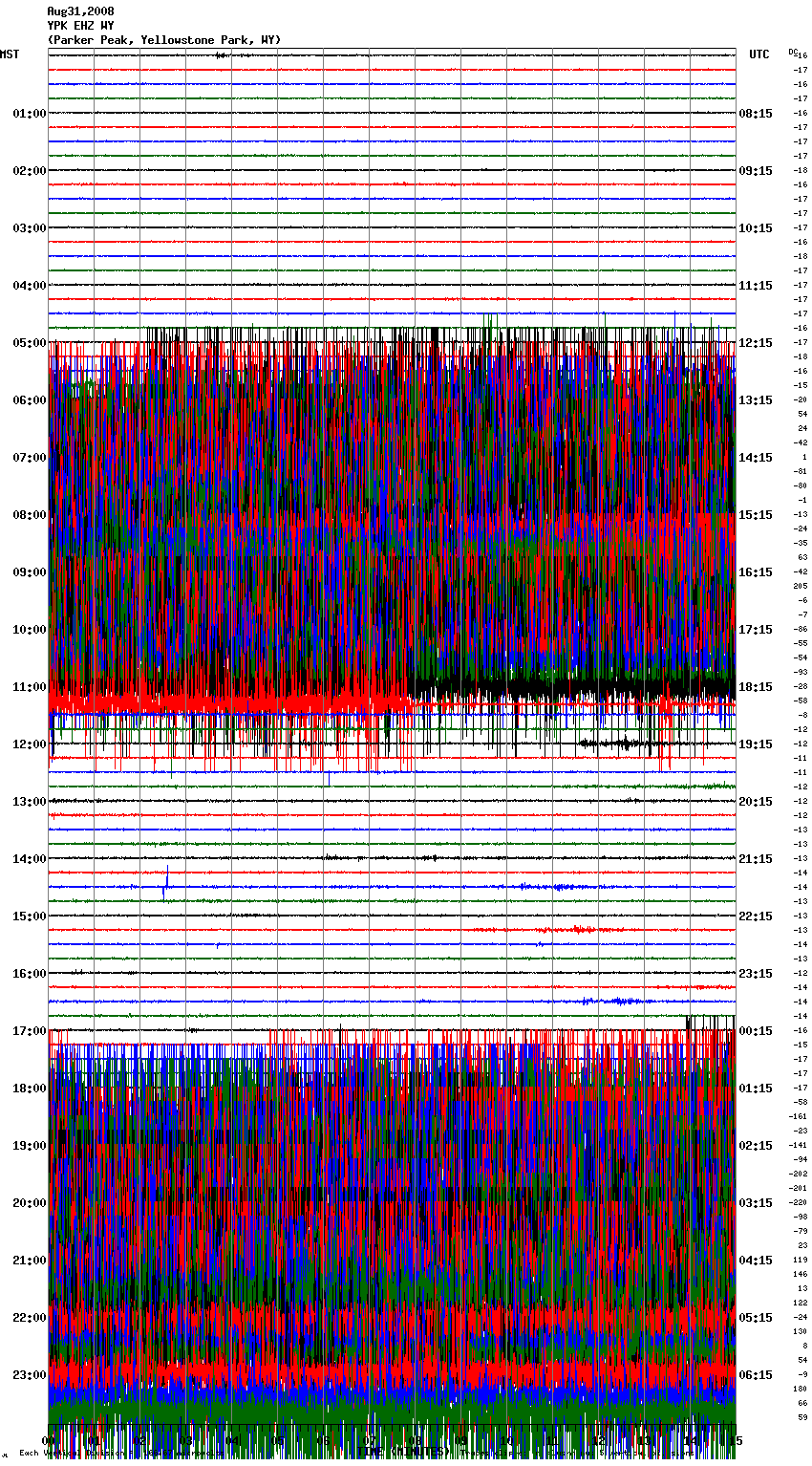
Task: Select the 20:00 MST hour label
Action: click(29, 1203)
